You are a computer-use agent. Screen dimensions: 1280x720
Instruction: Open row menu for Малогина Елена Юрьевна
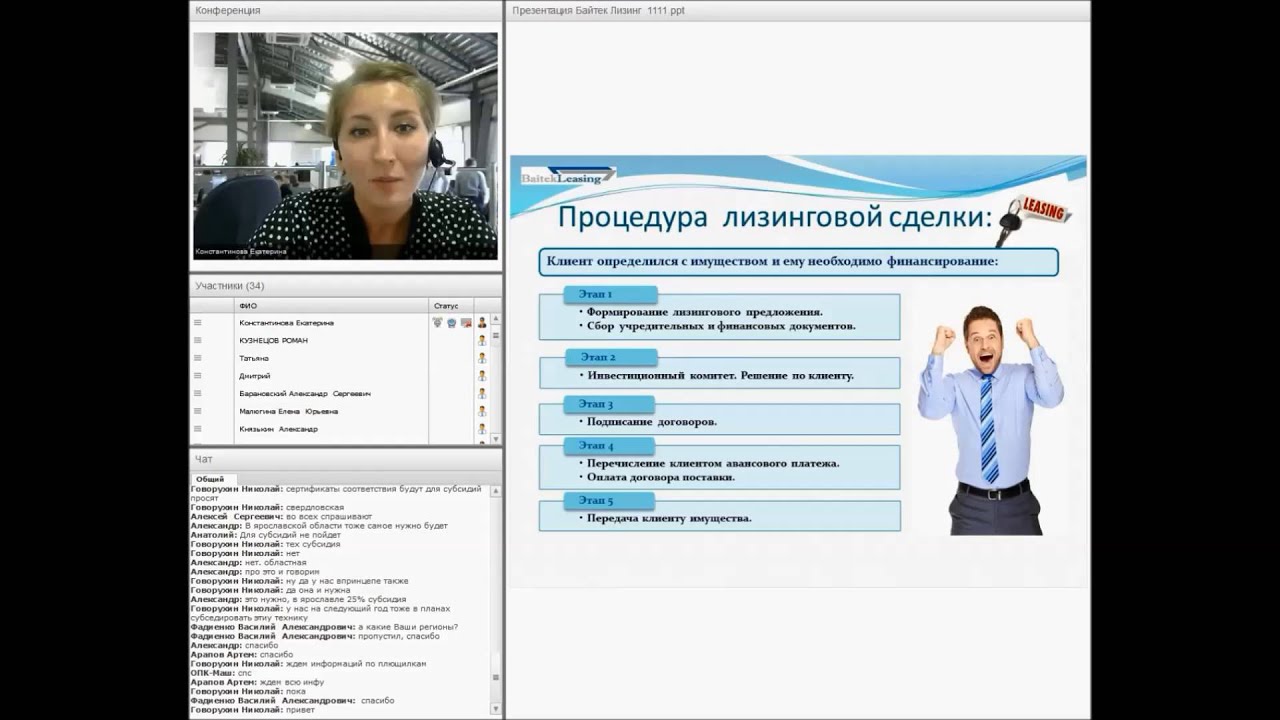pos(198,411)
